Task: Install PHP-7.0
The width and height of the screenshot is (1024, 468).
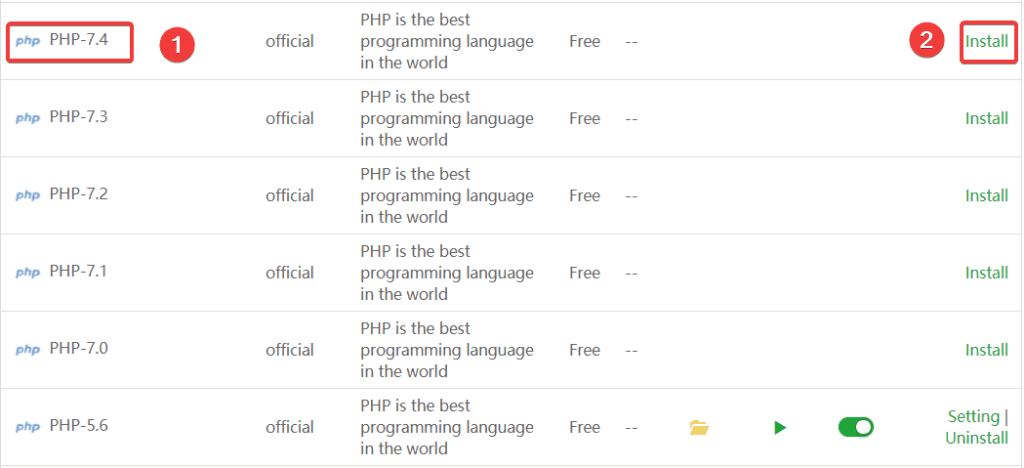Action: coord(986,350)
